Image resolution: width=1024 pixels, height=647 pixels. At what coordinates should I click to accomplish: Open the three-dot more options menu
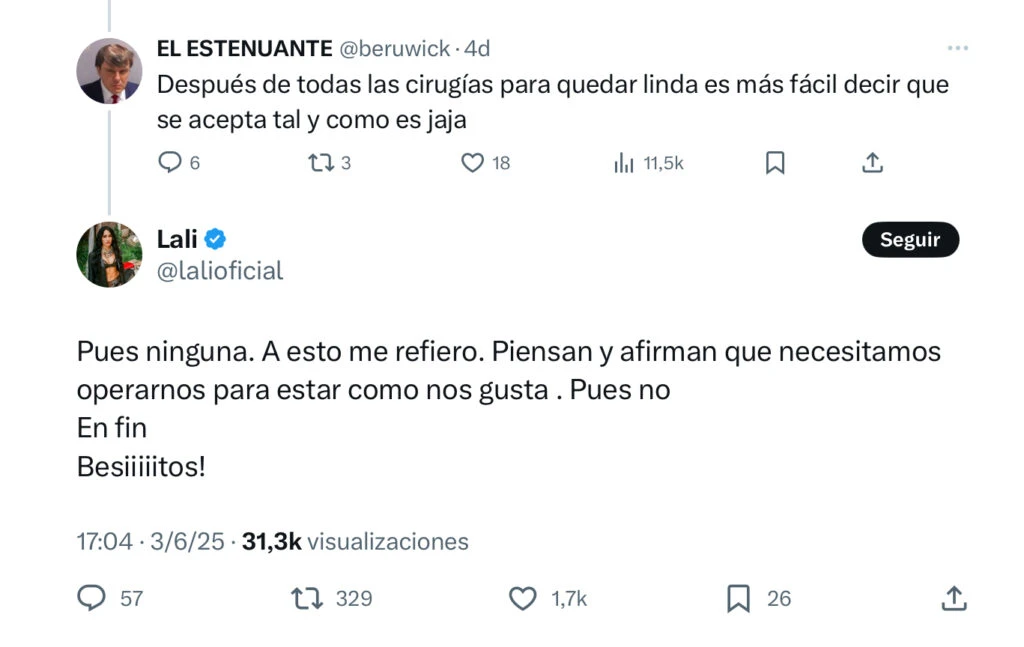pos(957,48)
